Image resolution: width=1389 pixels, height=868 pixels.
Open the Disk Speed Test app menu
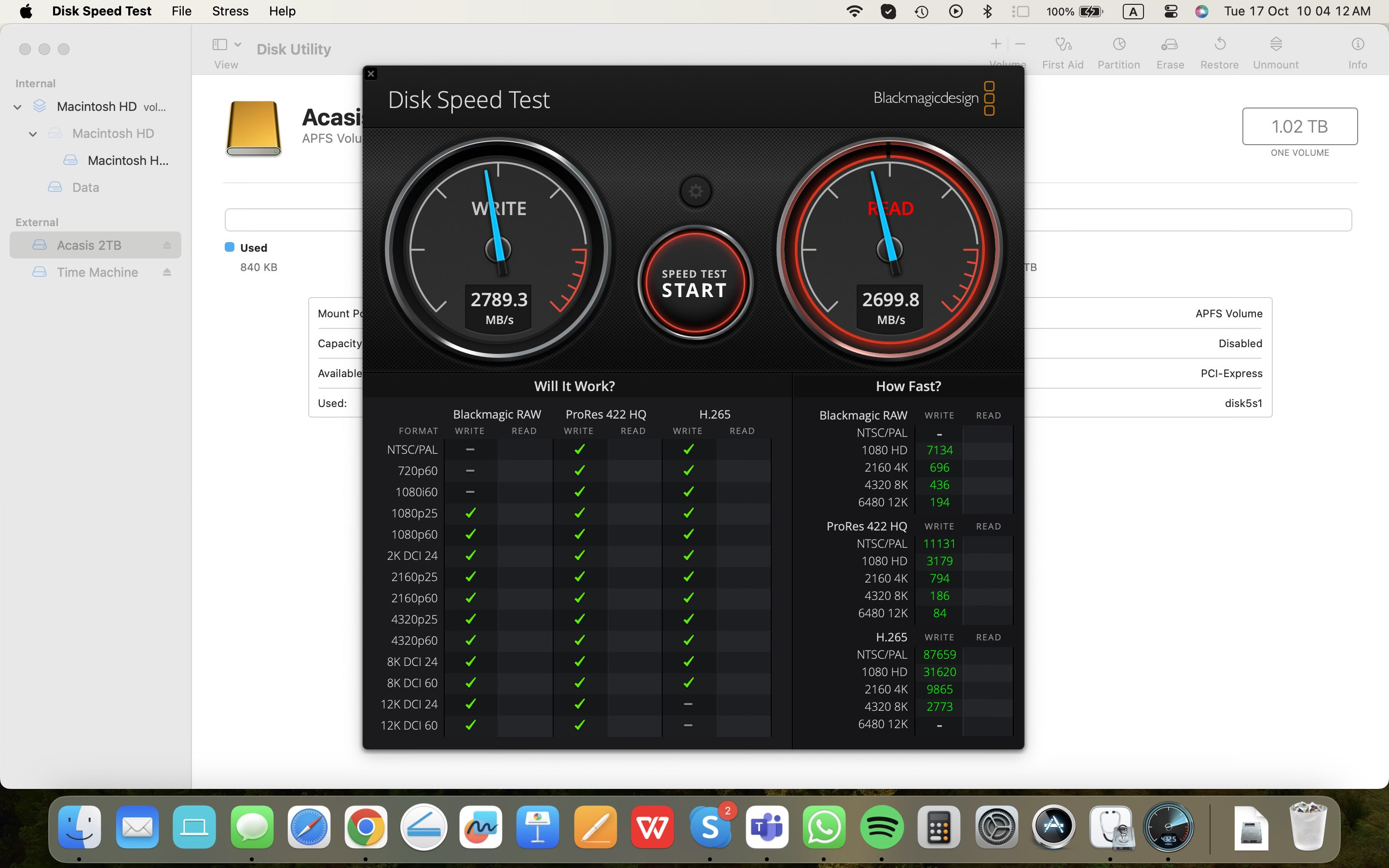point(102,11)
